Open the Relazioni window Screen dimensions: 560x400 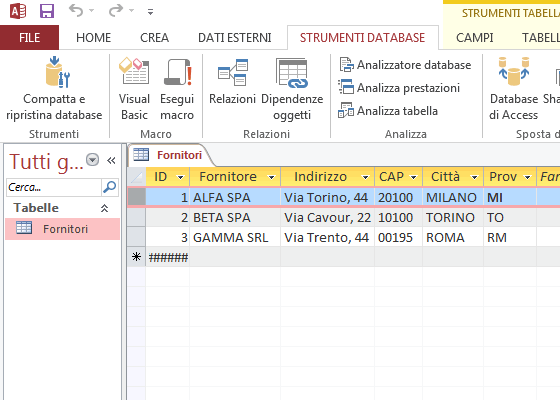coord(232,81)
